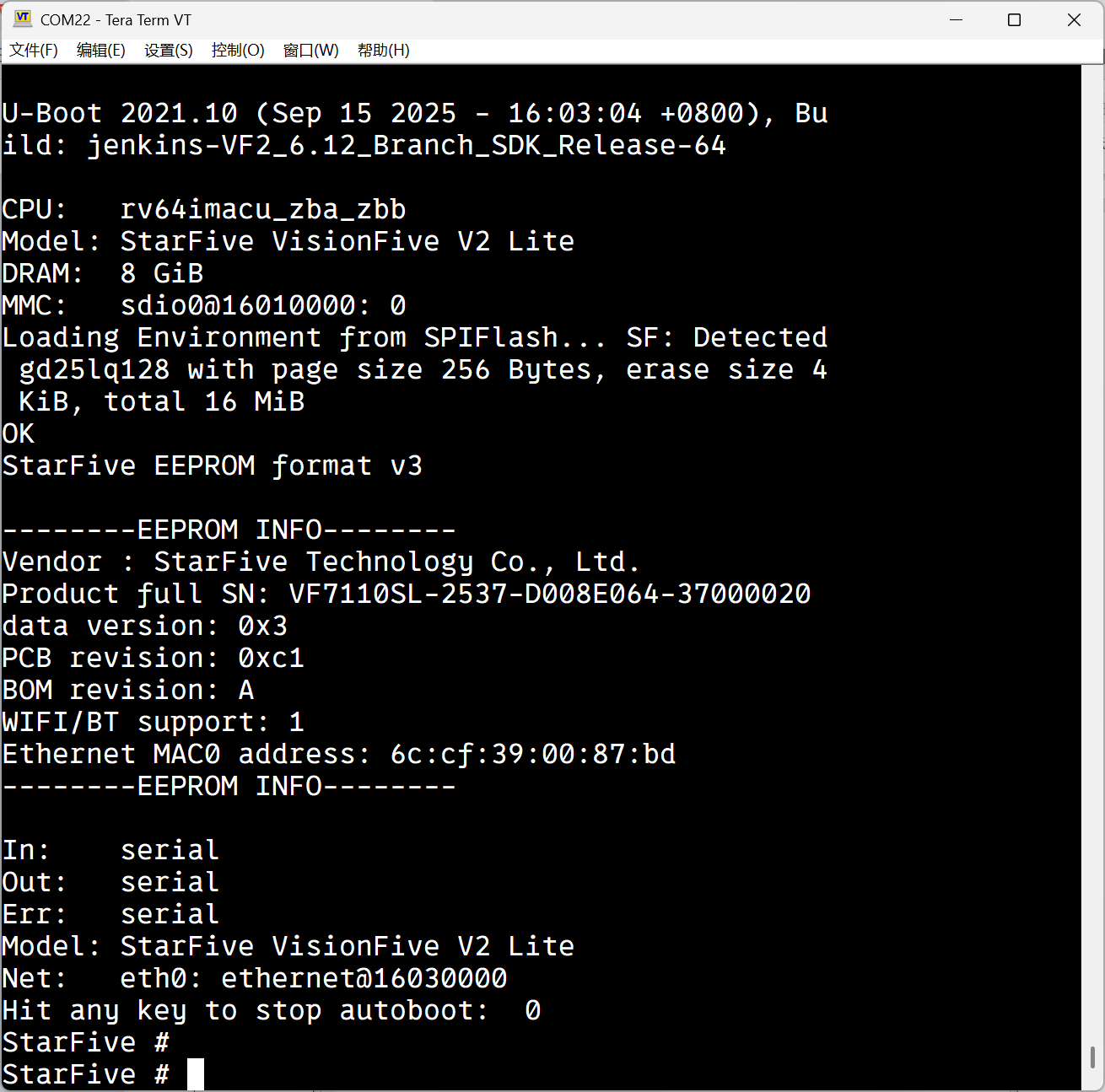Open the 控制(O) menu

[237, 51]
